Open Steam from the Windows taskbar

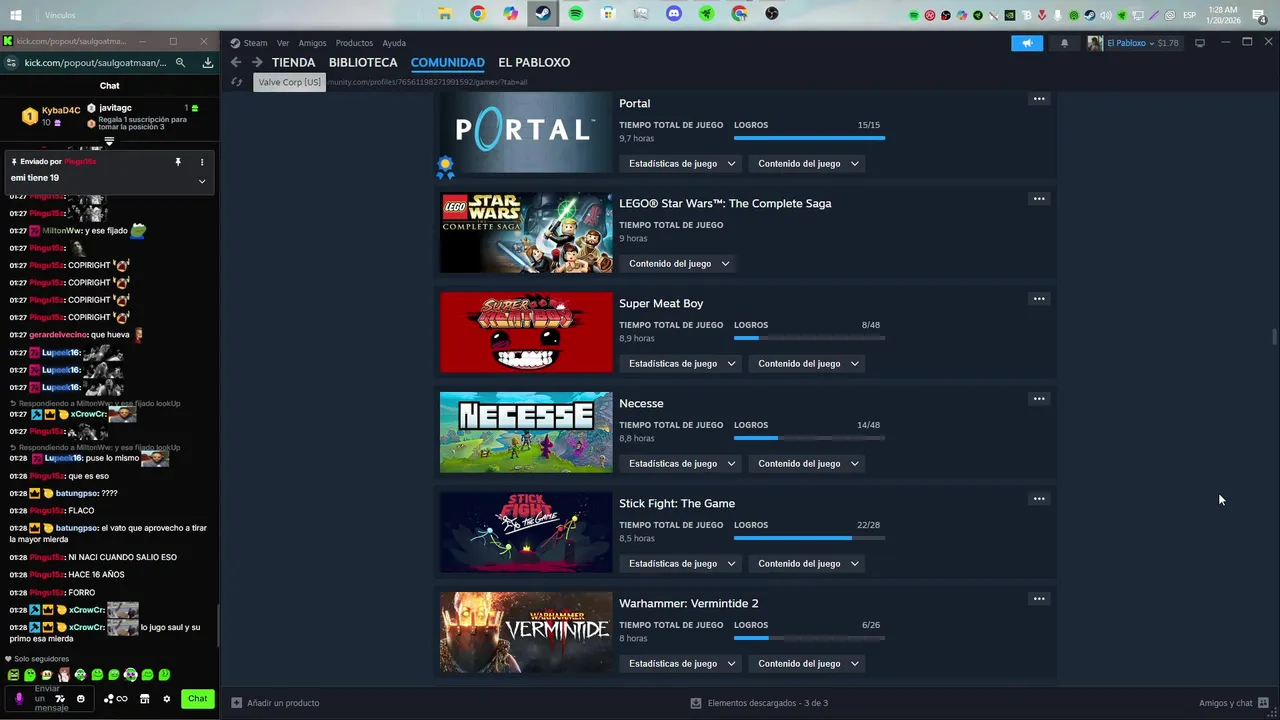coord(542,14)
